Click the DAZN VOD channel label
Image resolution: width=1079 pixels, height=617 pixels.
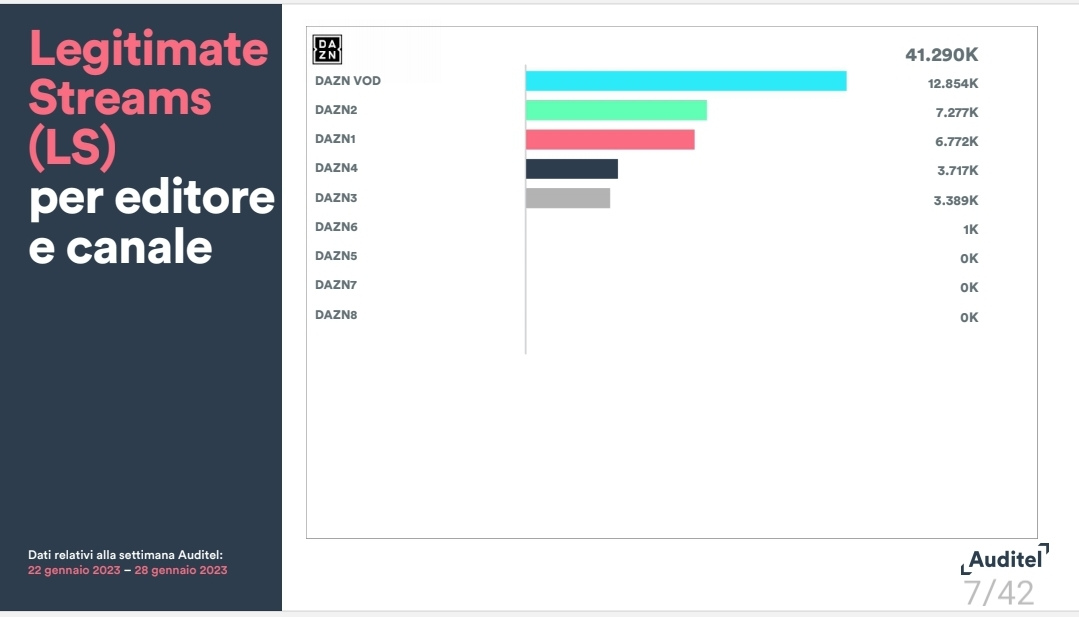(348, 80)
